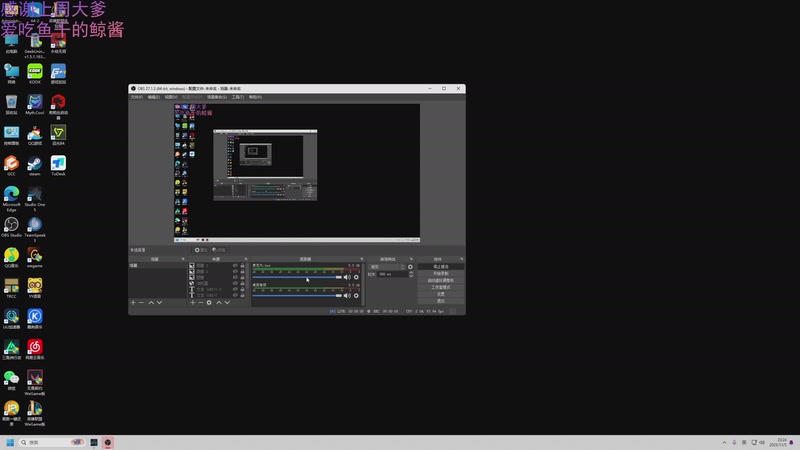
Task: Select the GCC desktop shortcut
Action: click(x=11, y=166)
